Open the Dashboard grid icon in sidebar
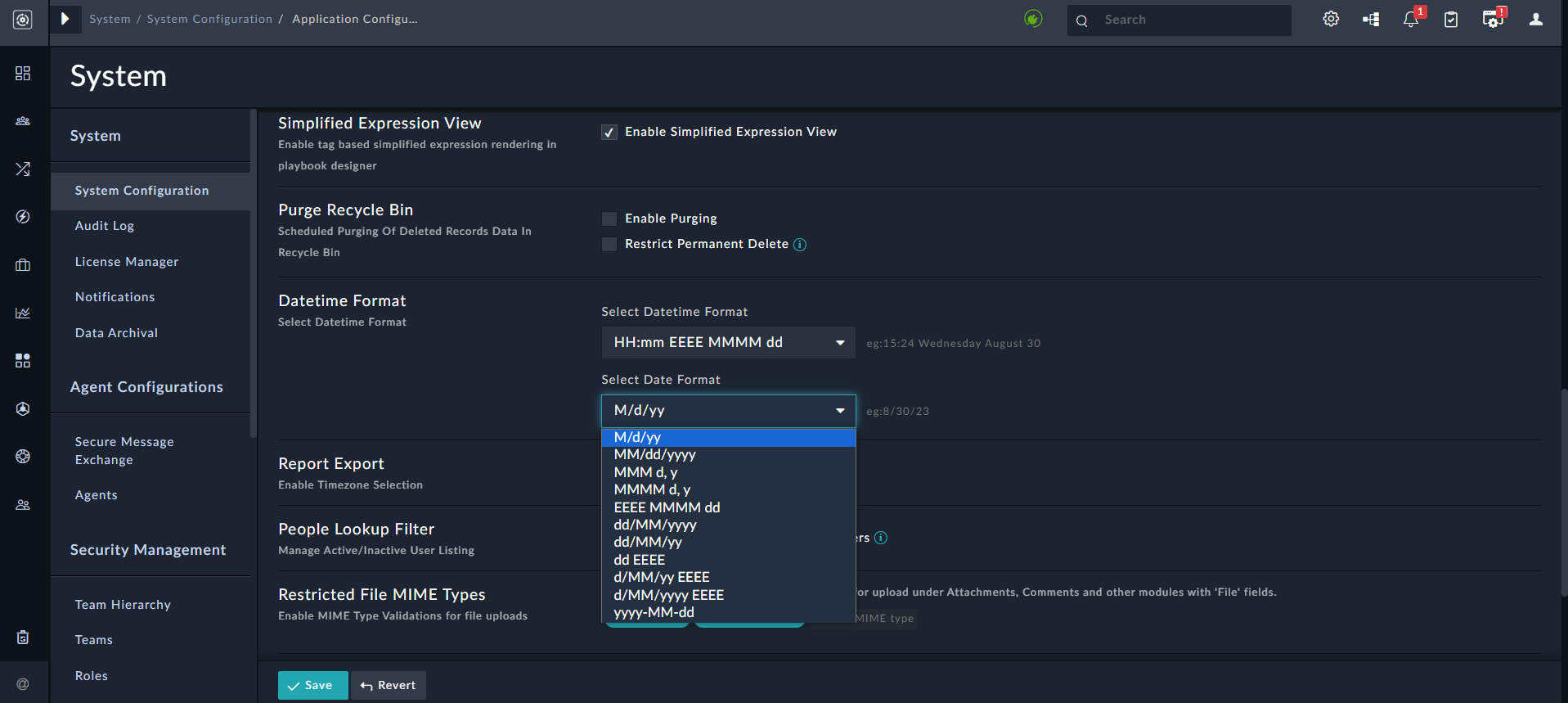This screenshot has height=703, width=1568. click(23, 74)
